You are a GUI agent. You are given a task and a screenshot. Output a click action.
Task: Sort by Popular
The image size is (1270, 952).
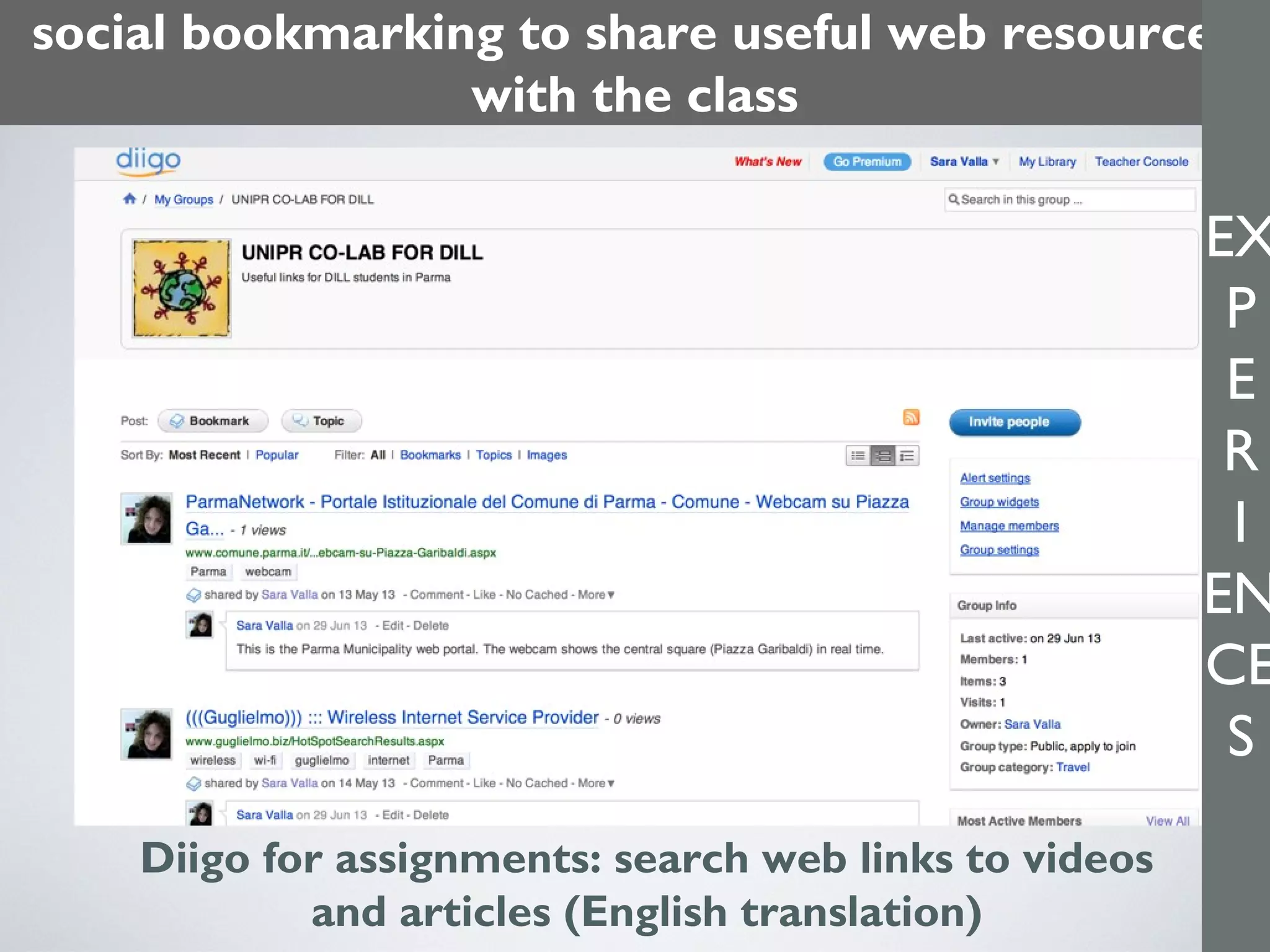click(x=277, y=455)
